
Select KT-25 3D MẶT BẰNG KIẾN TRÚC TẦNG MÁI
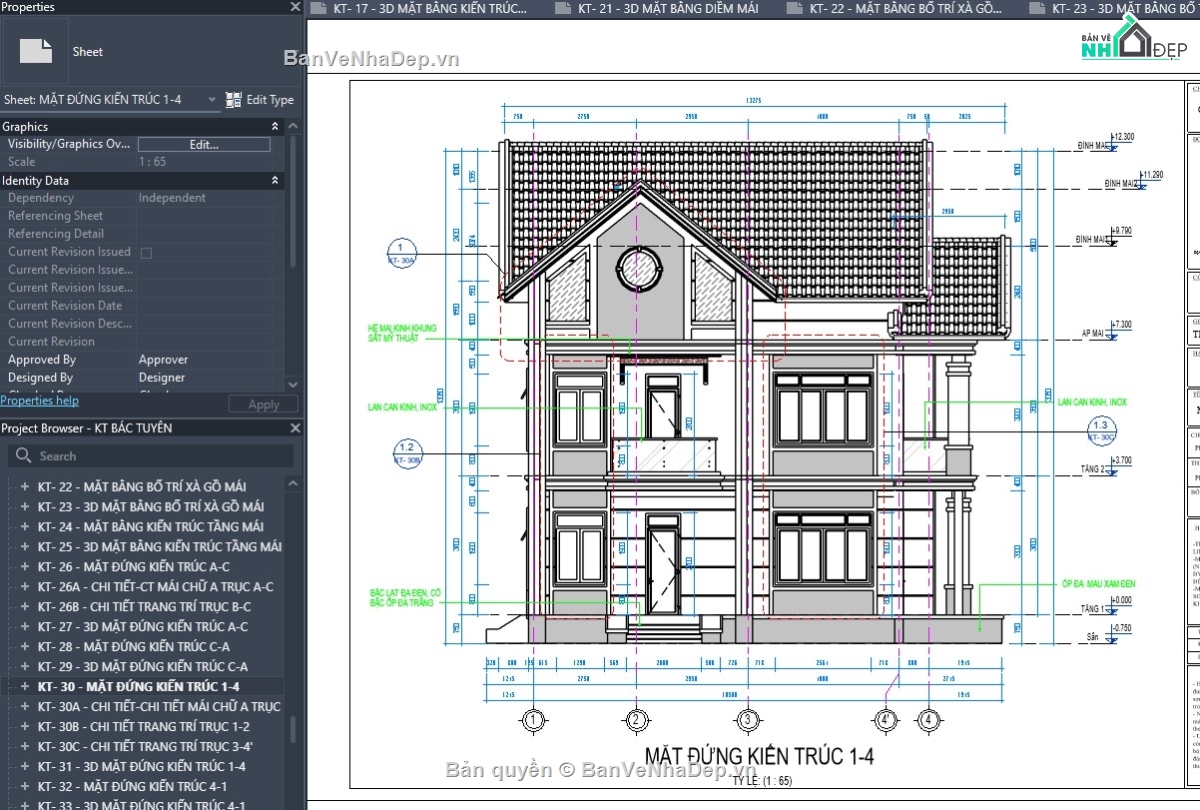coord(160,547)
